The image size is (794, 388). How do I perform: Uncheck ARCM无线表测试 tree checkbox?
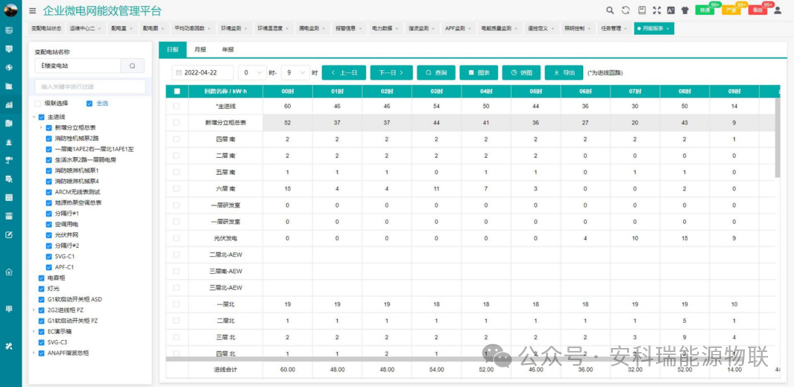(x=49, y=192)
